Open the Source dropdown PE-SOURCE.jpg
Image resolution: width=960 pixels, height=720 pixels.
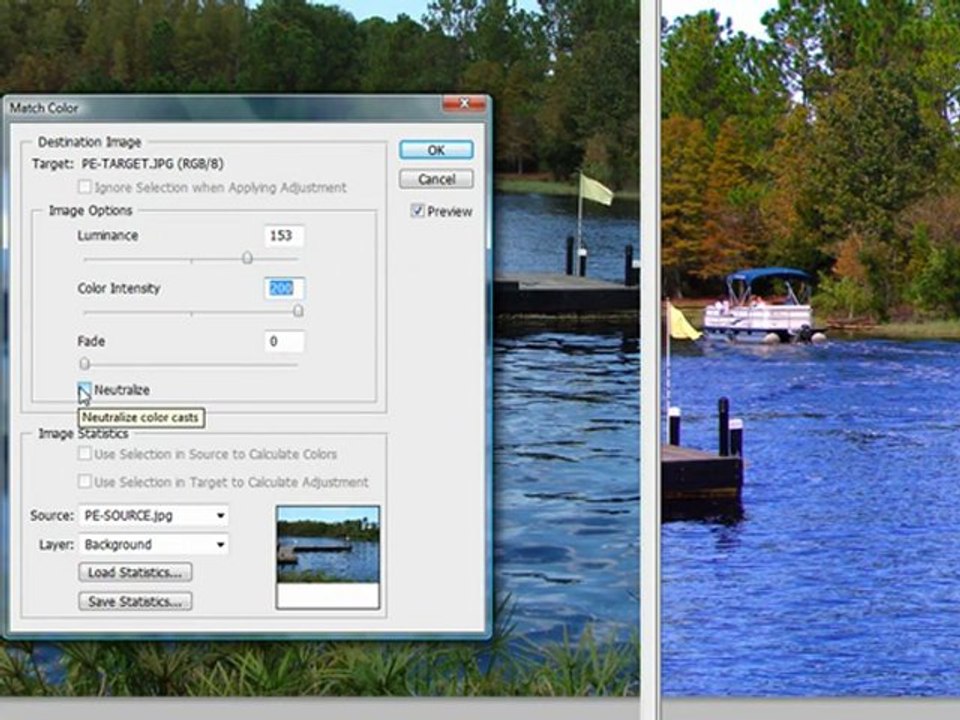click(154, 516)
